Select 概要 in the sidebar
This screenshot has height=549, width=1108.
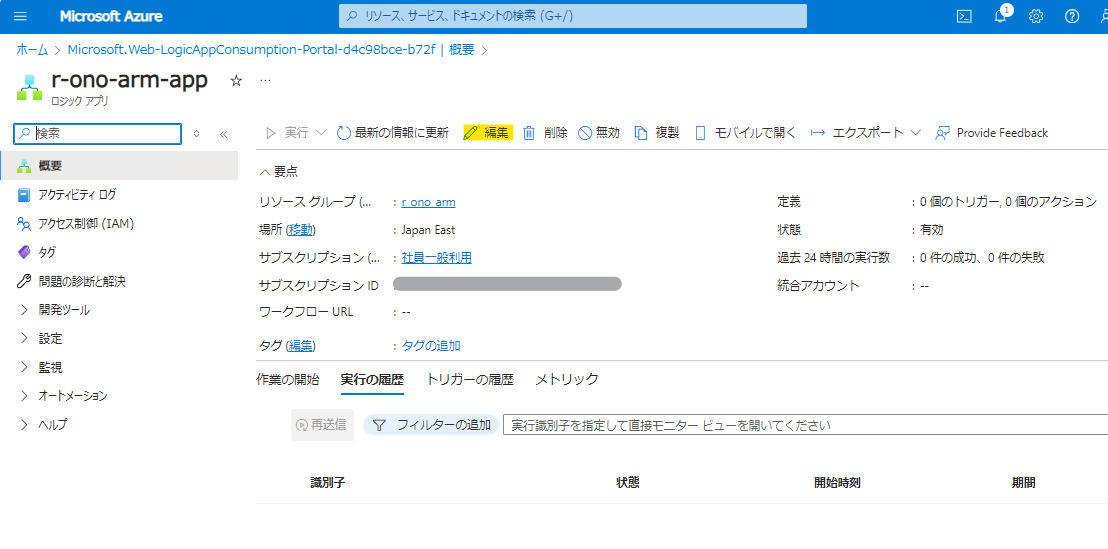[x=119, y=166]
